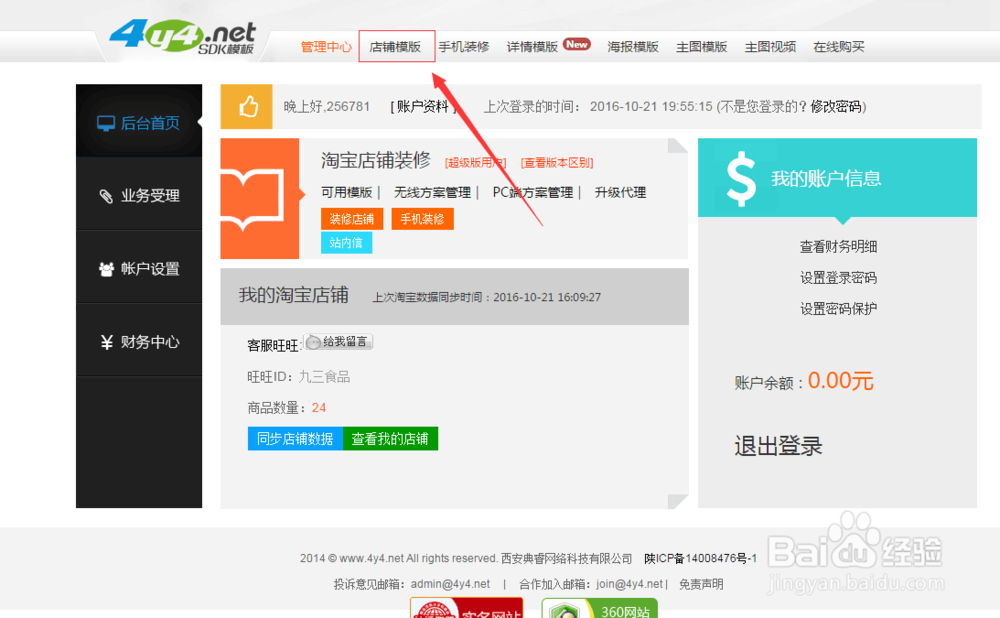Click the admin@4y4.net email link
This screenshot has width=1000, height=618.
(x=450, y=584)
